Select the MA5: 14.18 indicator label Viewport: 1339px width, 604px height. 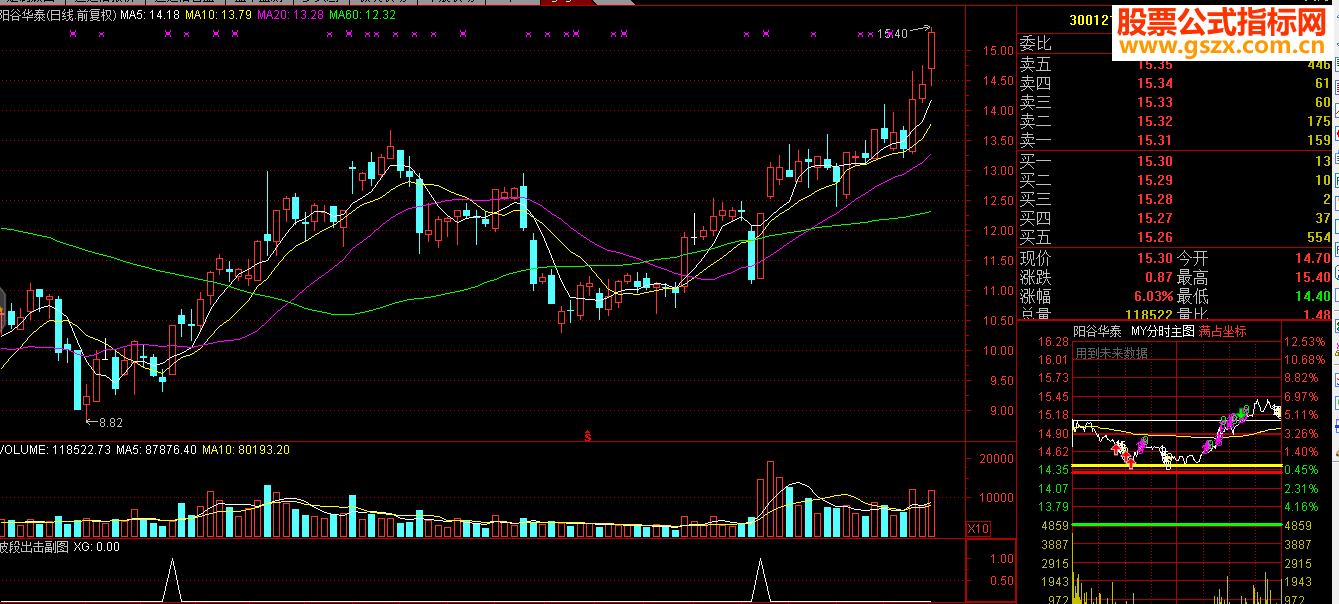(x=150, y=15)
